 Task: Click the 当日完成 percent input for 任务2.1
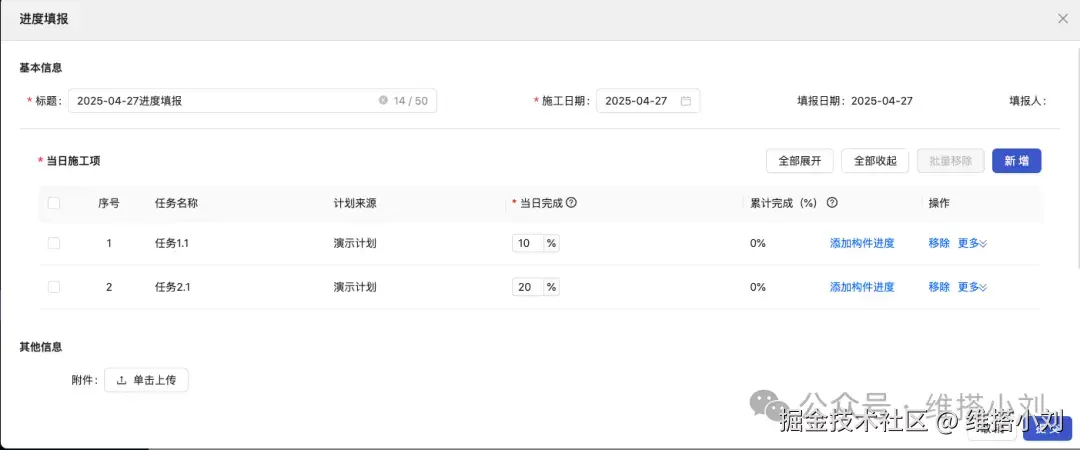pyautogui.click(x=526, y=287)
